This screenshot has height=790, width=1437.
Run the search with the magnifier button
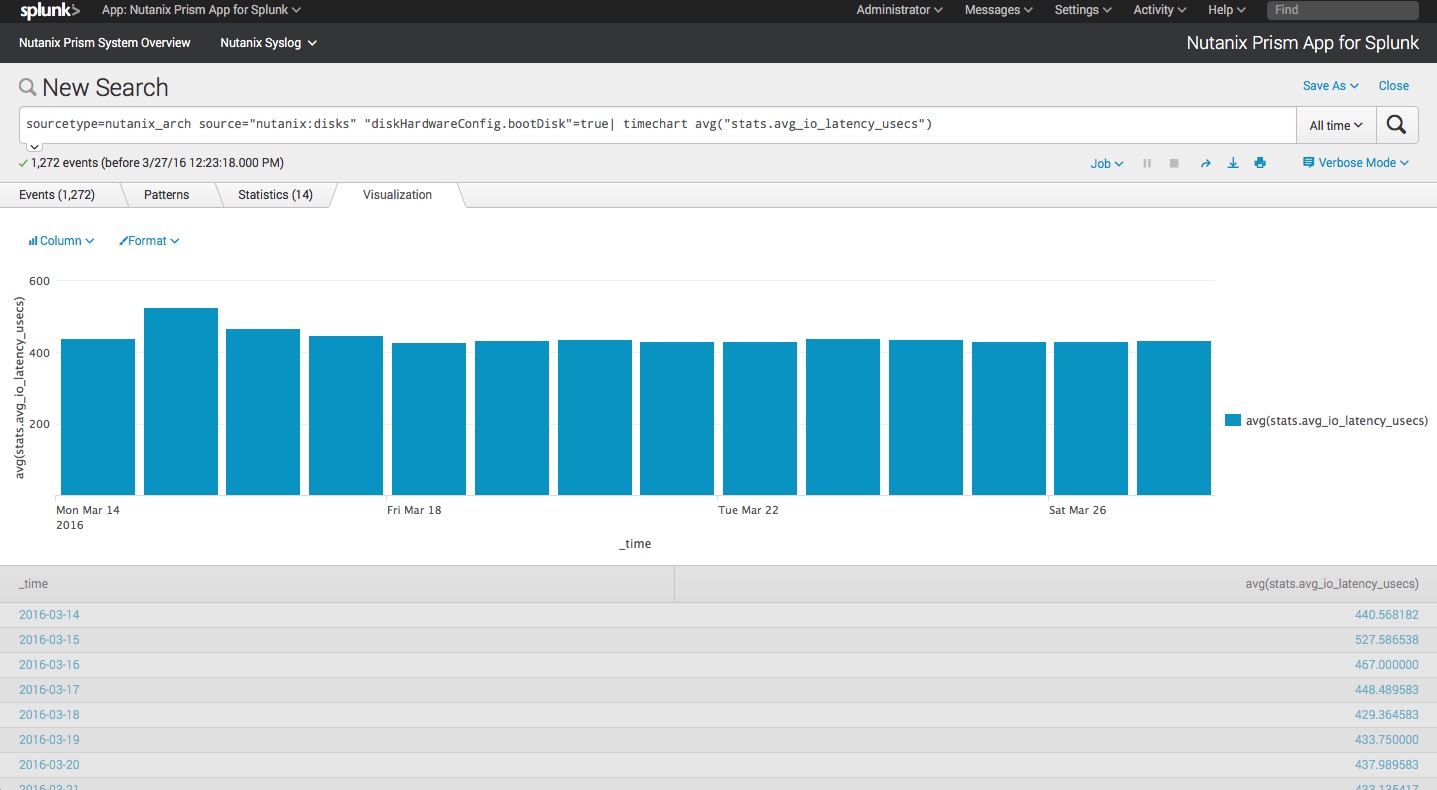(x=1397, y=125)
